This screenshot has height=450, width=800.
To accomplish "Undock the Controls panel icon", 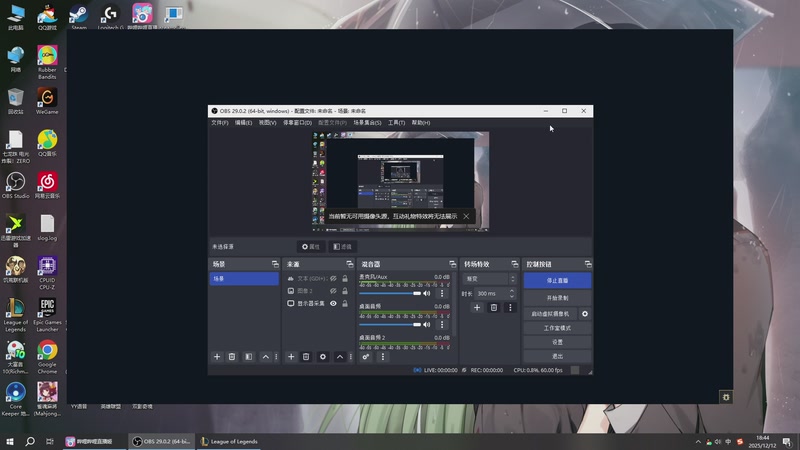I will (x=588, y=264).
